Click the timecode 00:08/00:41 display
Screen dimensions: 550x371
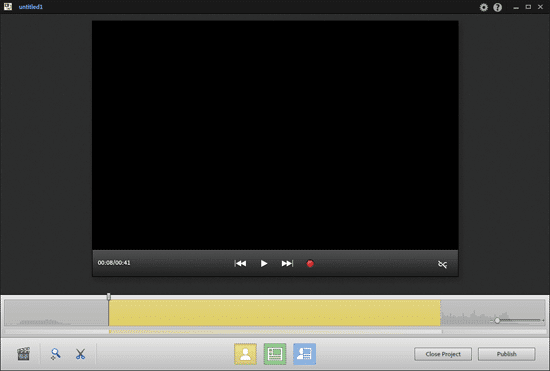(x=114, y=263)
